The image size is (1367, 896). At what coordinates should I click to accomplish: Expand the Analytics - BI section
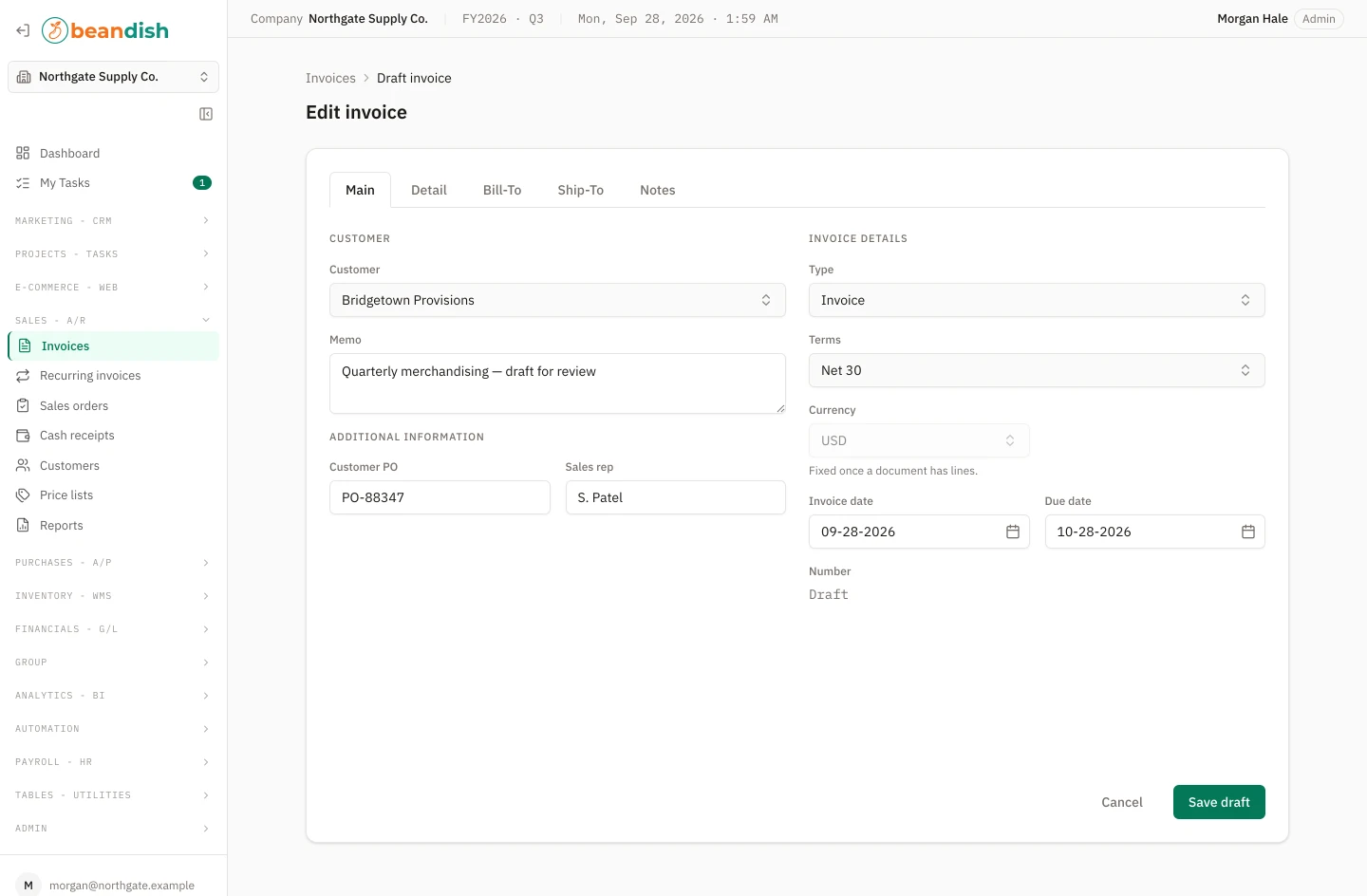point(113,696)
